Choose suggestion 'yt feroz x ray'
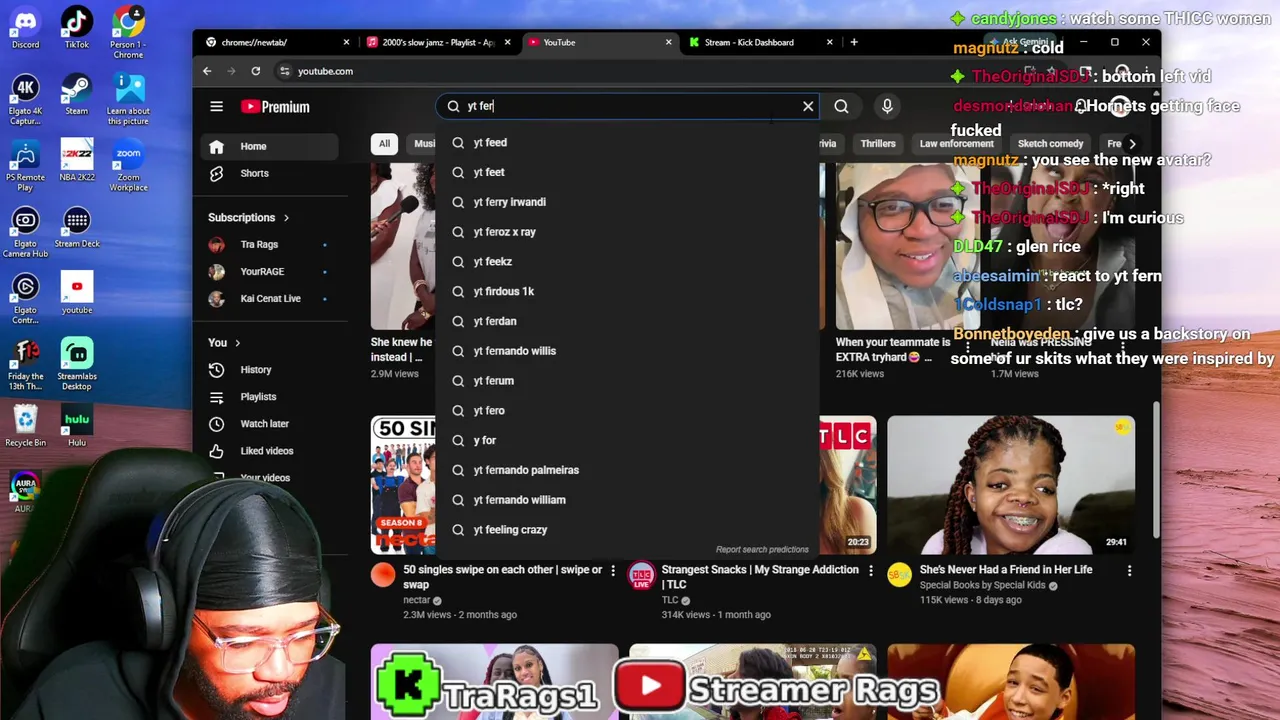Viewport: 1280px width, 720px height. coord(627,232)
